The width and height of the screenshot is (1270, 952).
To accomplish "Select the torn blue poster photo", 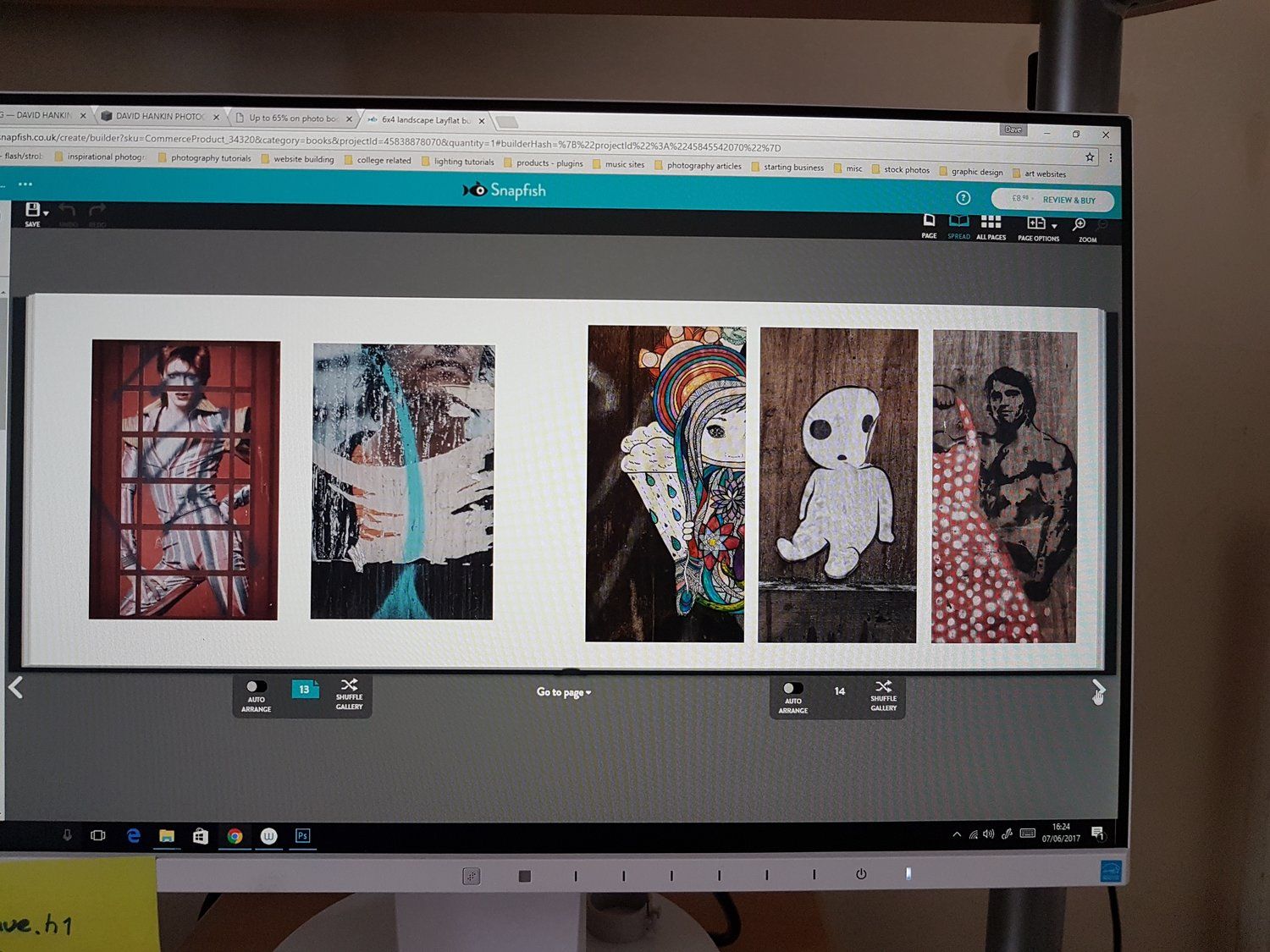I will (402, 482).
